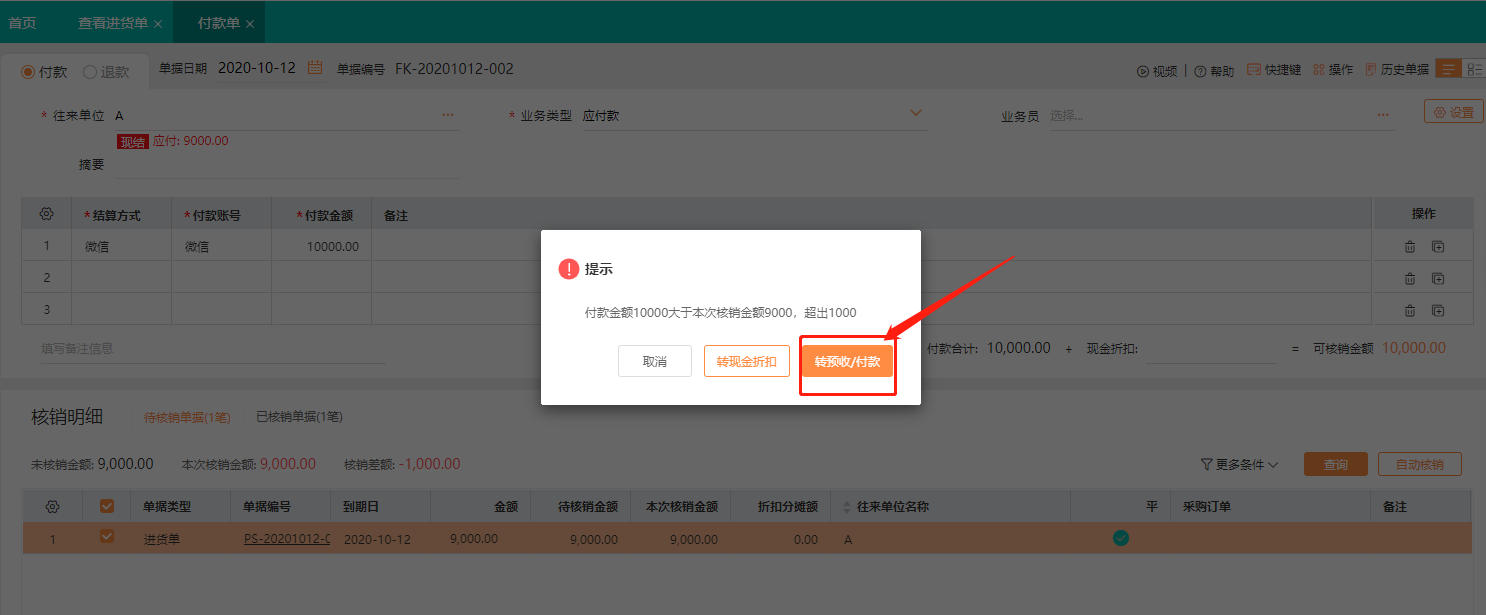
Task: Click the 付款金额 10000.00 cell
Action: [321, 246]
